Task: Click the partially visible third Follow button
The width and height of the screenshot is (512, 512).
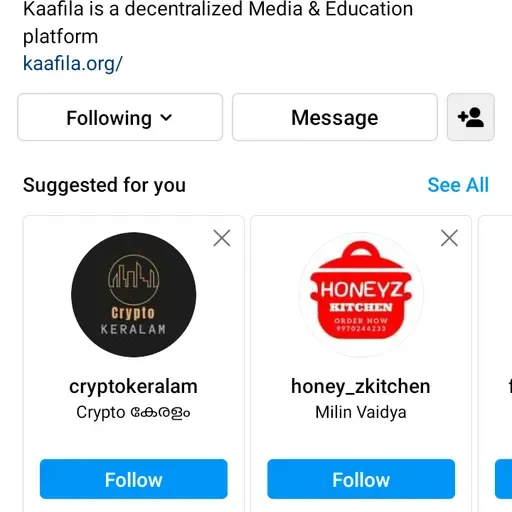Action: (504, 479)
